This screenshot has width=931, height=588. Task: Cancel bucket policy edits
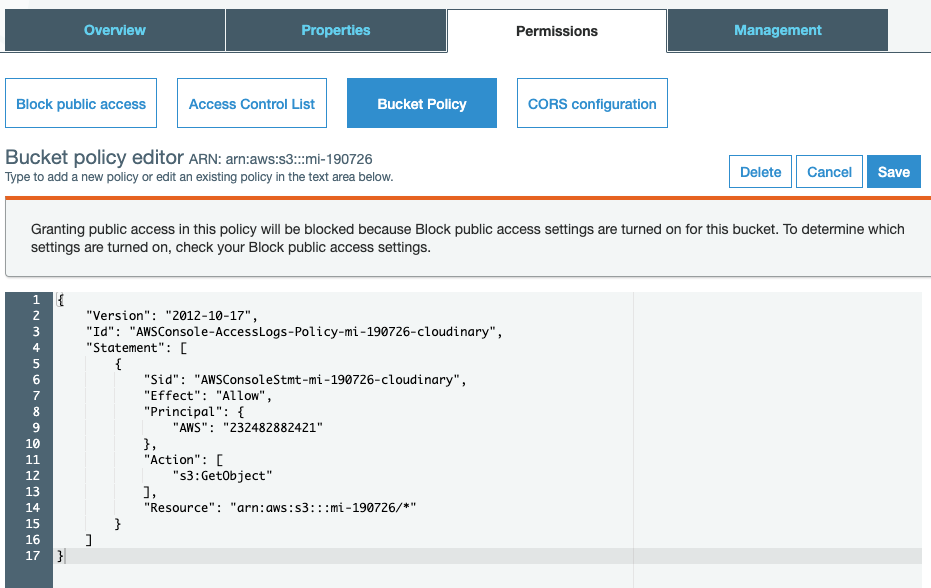(829, 172)
